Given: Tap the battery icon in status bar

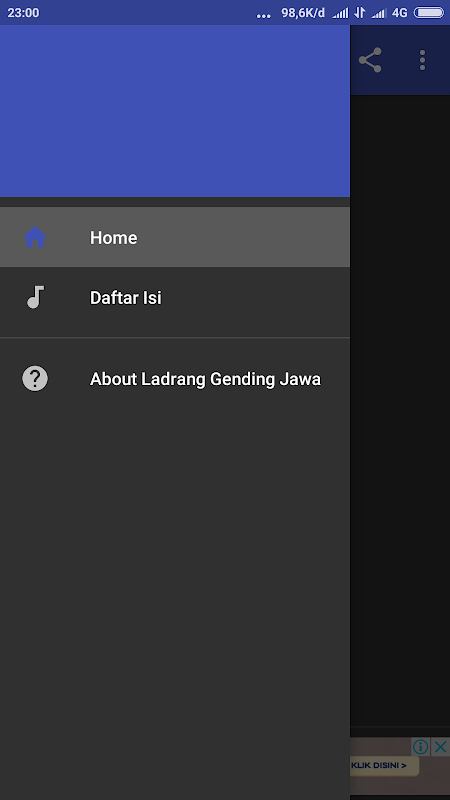Looking at the screenshot, I should 429,13.
